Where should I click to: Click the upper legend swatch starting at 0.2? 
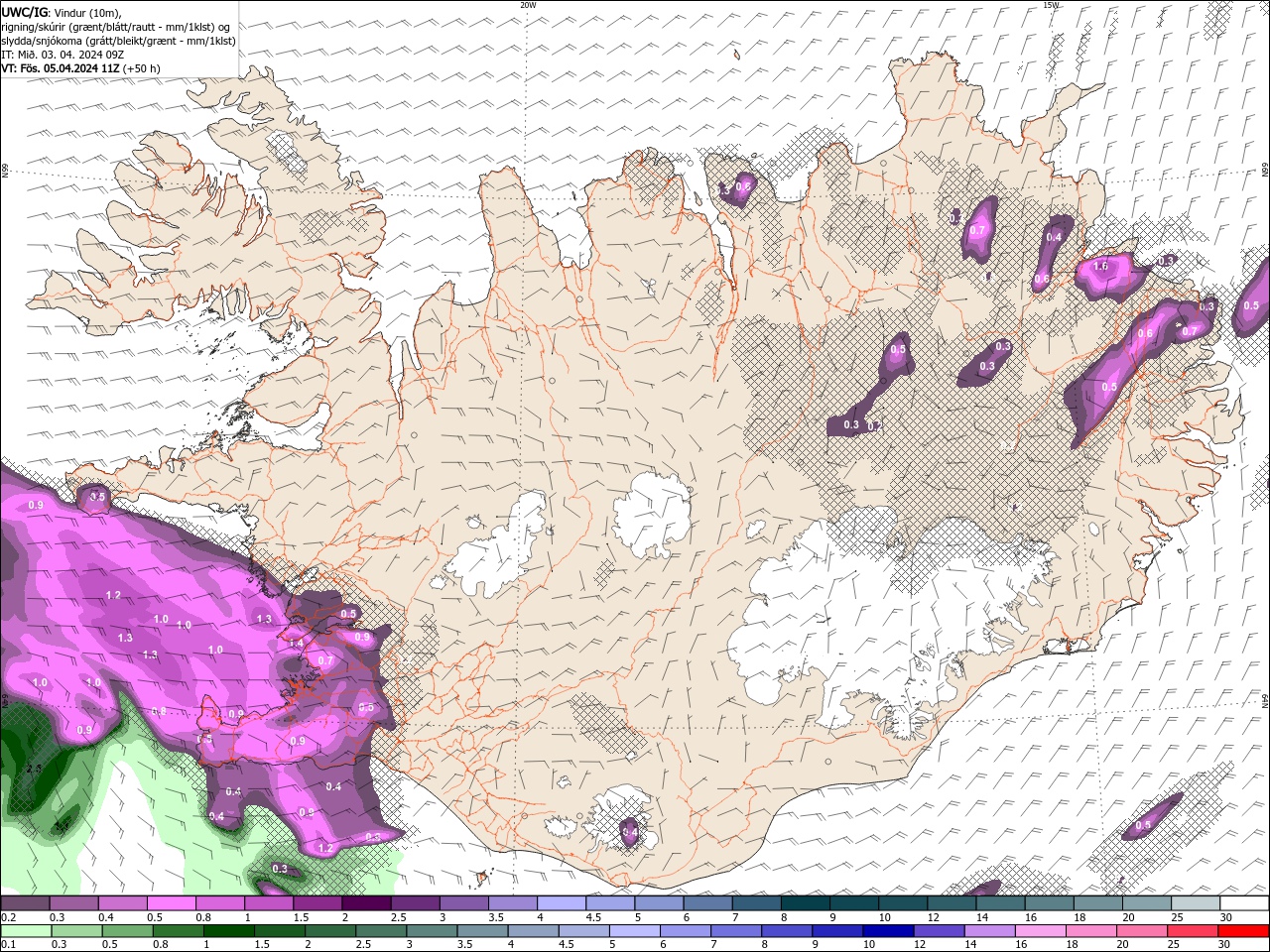click(x=26, y=903)
